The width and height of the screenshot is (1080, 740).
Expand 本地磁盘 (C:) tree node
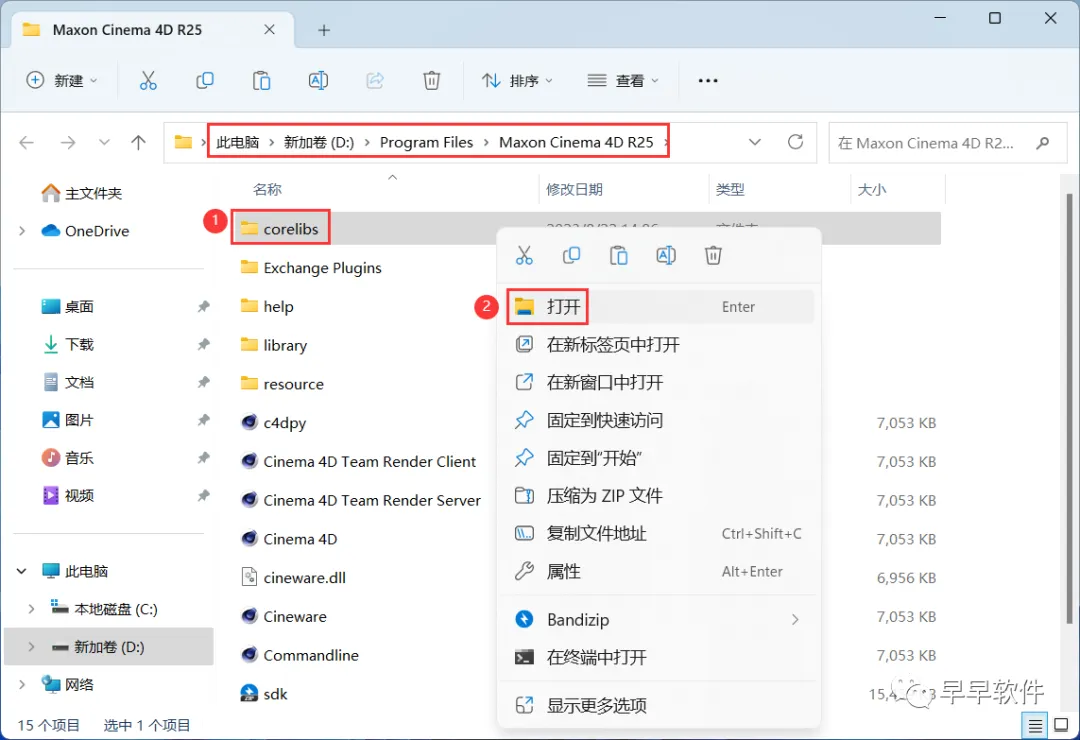[x=31, y=609]
